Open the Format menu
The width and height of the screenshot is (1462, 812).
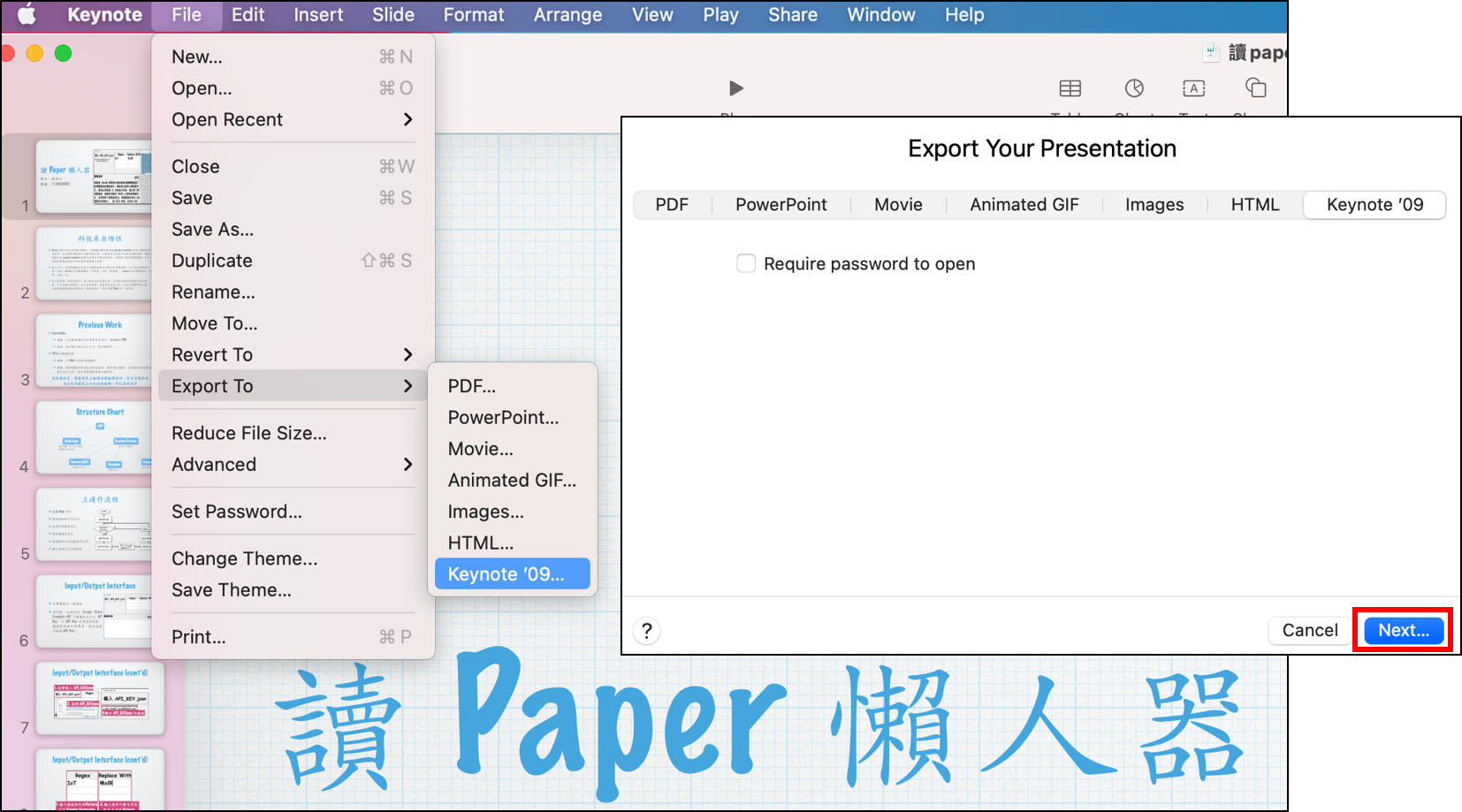tap(474, 15)
